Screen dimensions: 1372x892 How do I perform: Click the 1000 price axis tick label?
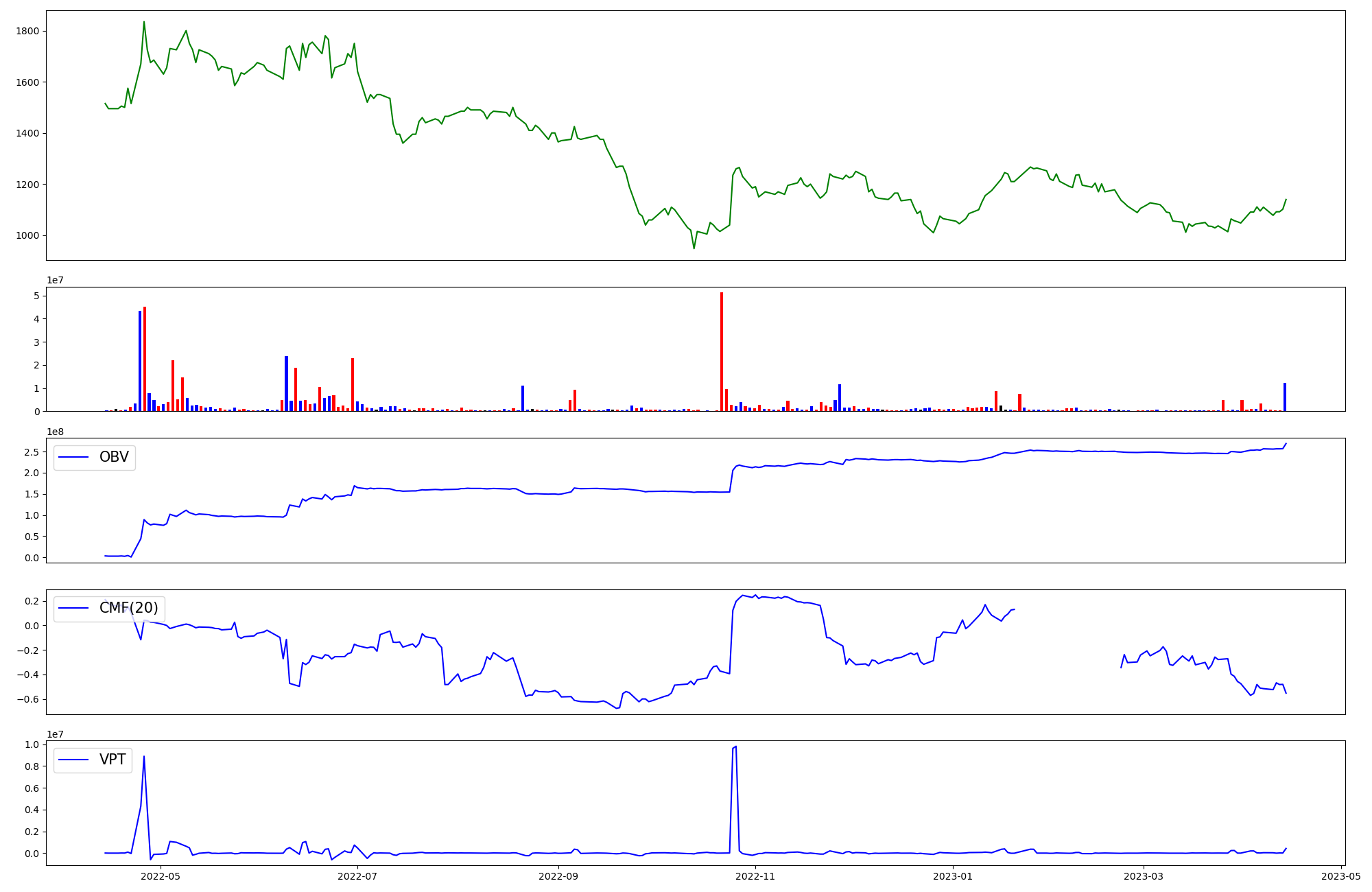(27, 236)
